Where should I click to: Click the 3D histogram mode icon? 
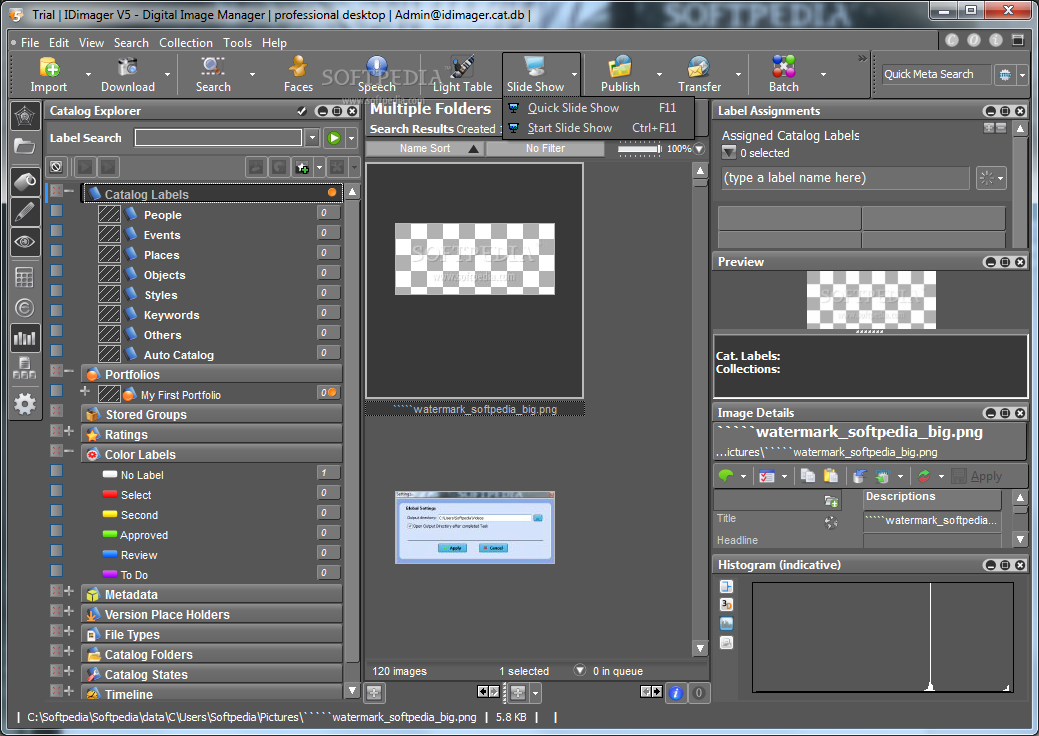726,604
